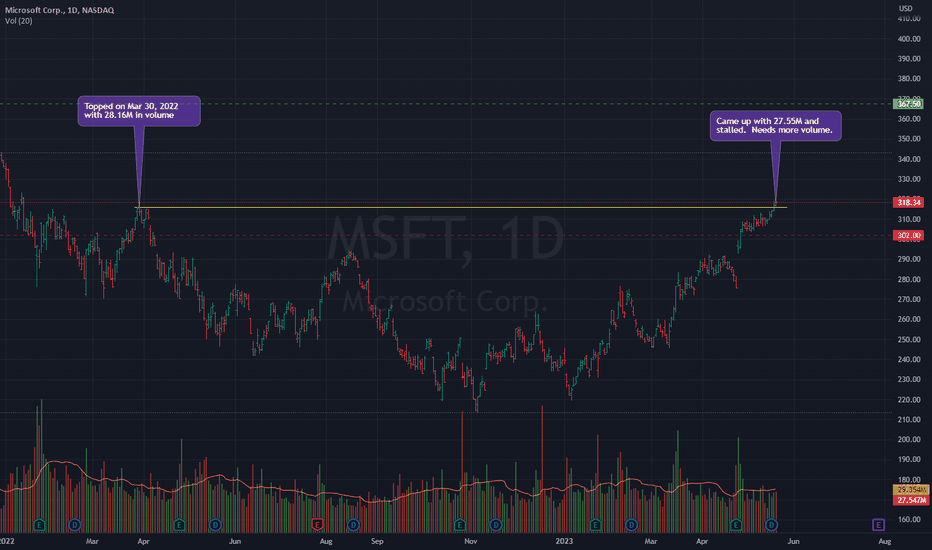Open the blue dividend marker just before Jun 2022
This screenshot has width=932, height=550.
point(215,524)
